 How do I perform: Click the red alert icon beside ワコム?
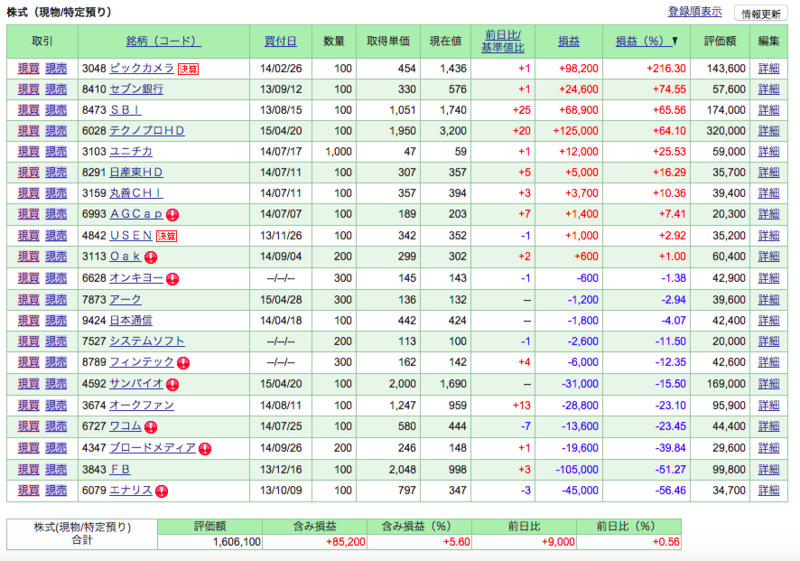pyautogui.click(x=151, y=427)
